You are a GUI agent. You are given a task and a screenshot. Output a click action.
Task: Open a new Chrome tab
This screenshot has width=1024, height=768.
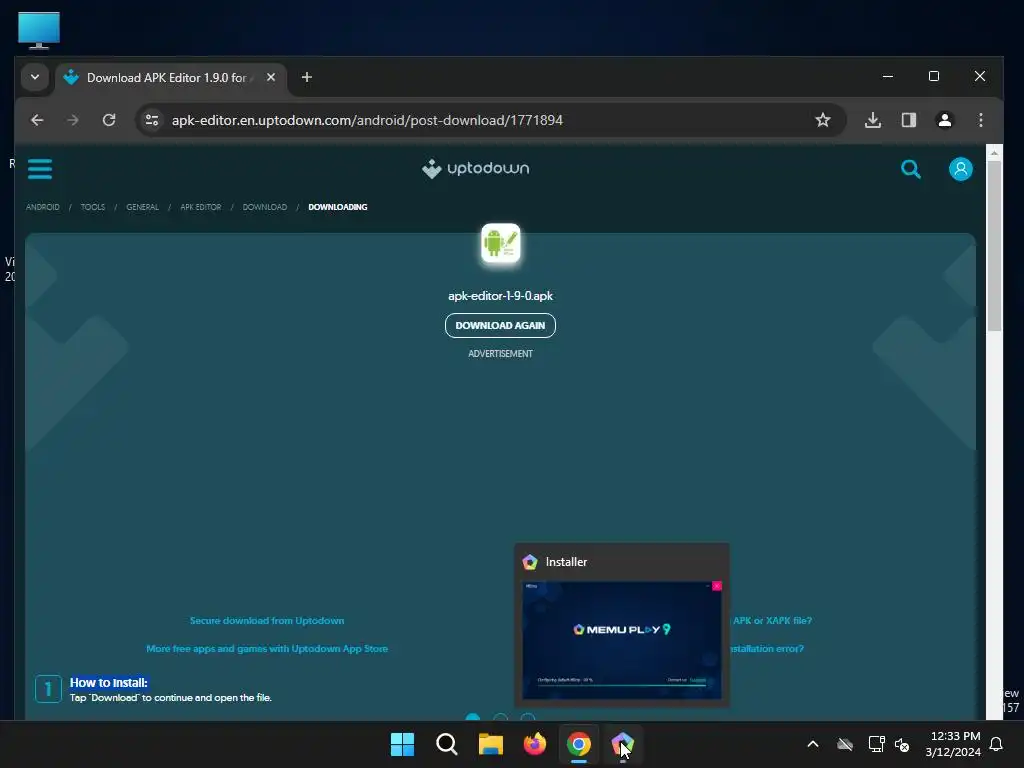306,77
